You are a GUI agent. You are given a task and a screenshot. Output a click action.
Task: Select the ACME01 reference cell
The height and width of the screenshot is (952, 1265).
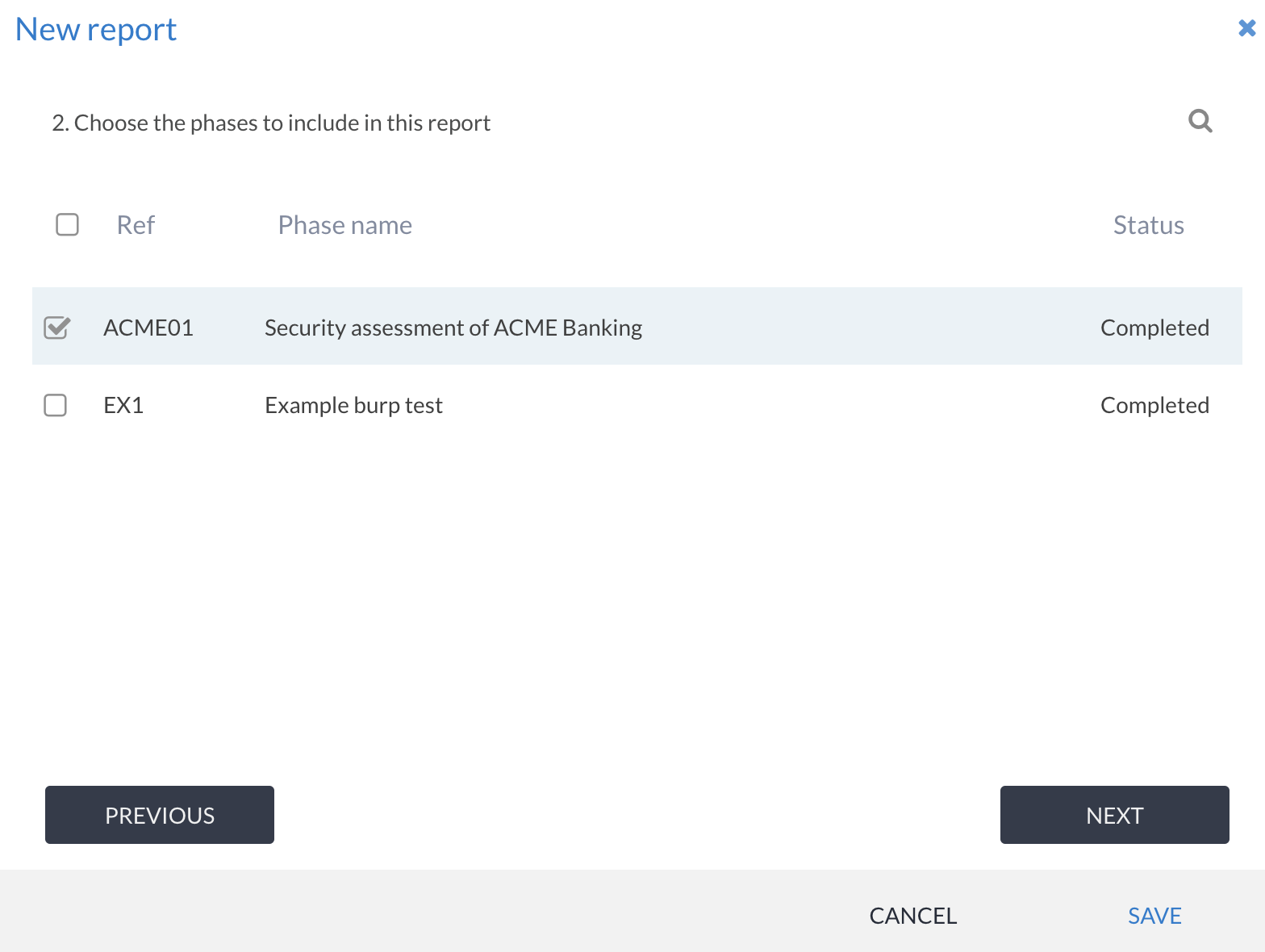(148, 328)
